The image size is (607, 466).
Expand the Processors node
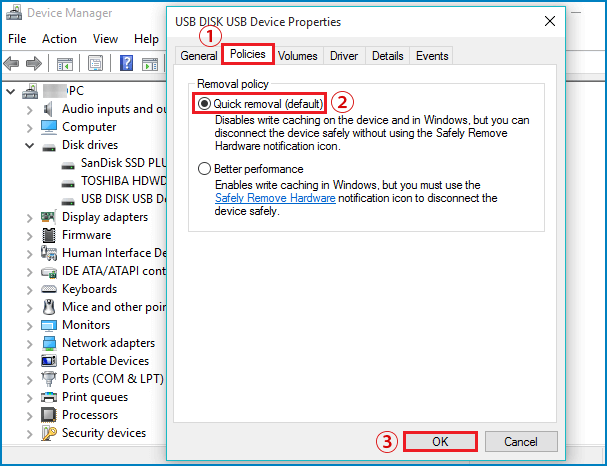tap(30, 416)
